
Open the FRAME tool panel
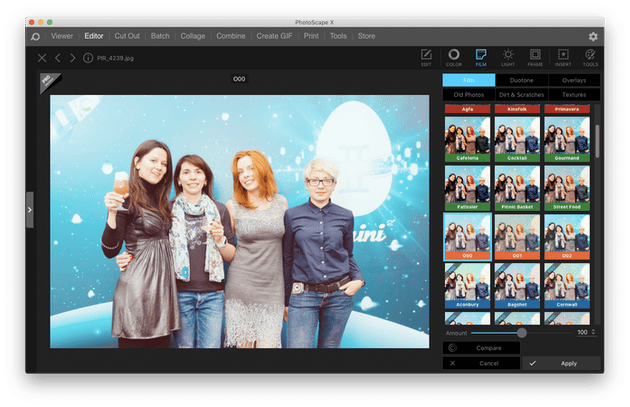(x=535, y=57)
